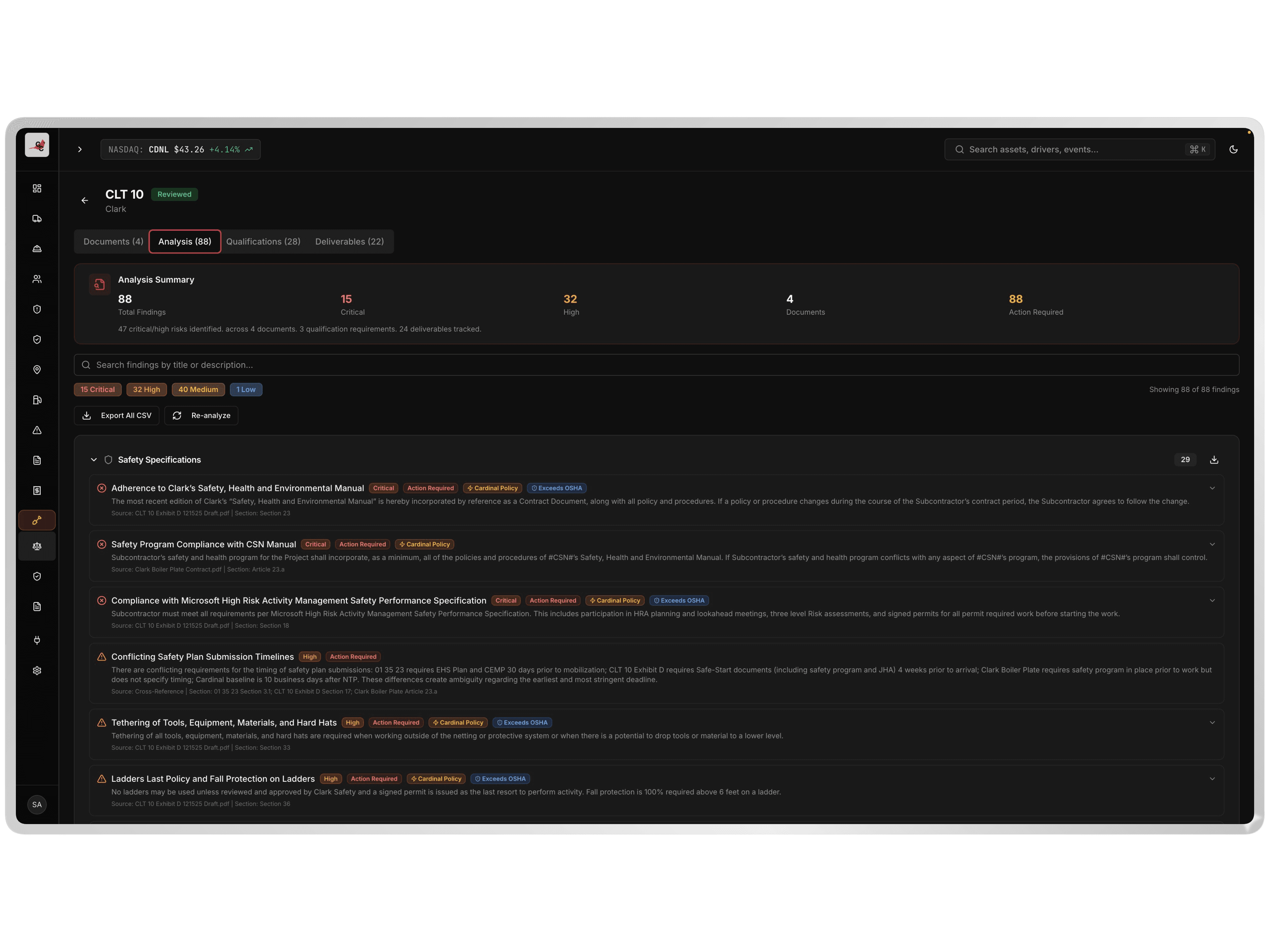
Task: Click the Re-analyze button
Action: point(201,416)
